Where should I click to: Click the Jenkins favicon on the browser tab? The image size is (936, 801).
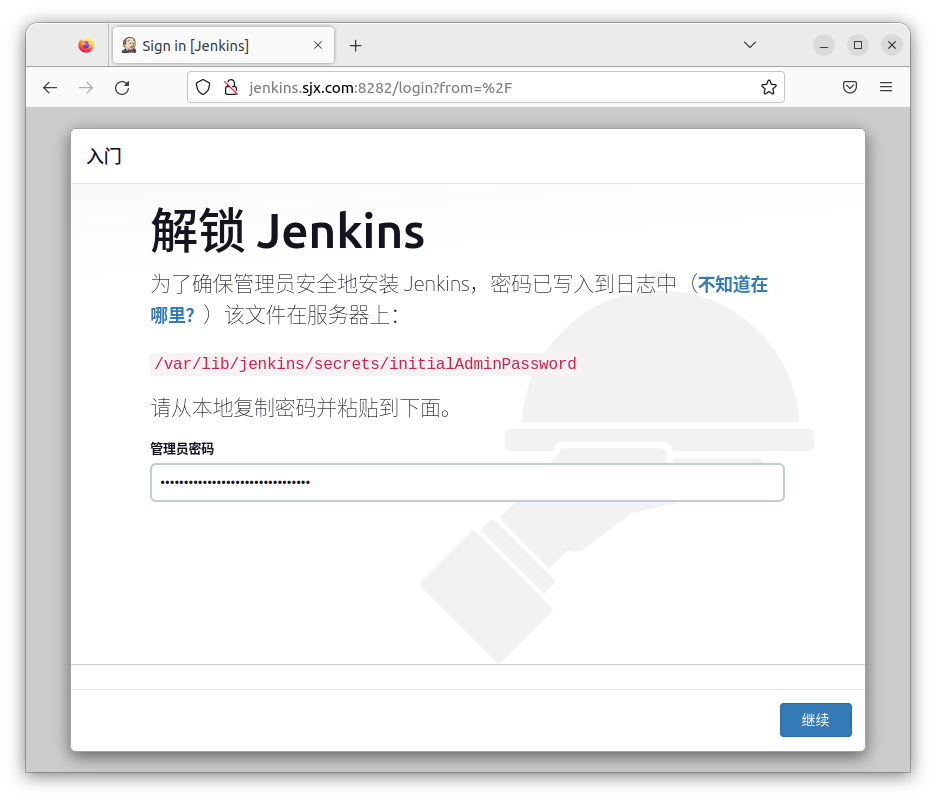pyautogui.click(x=129, y=44)
